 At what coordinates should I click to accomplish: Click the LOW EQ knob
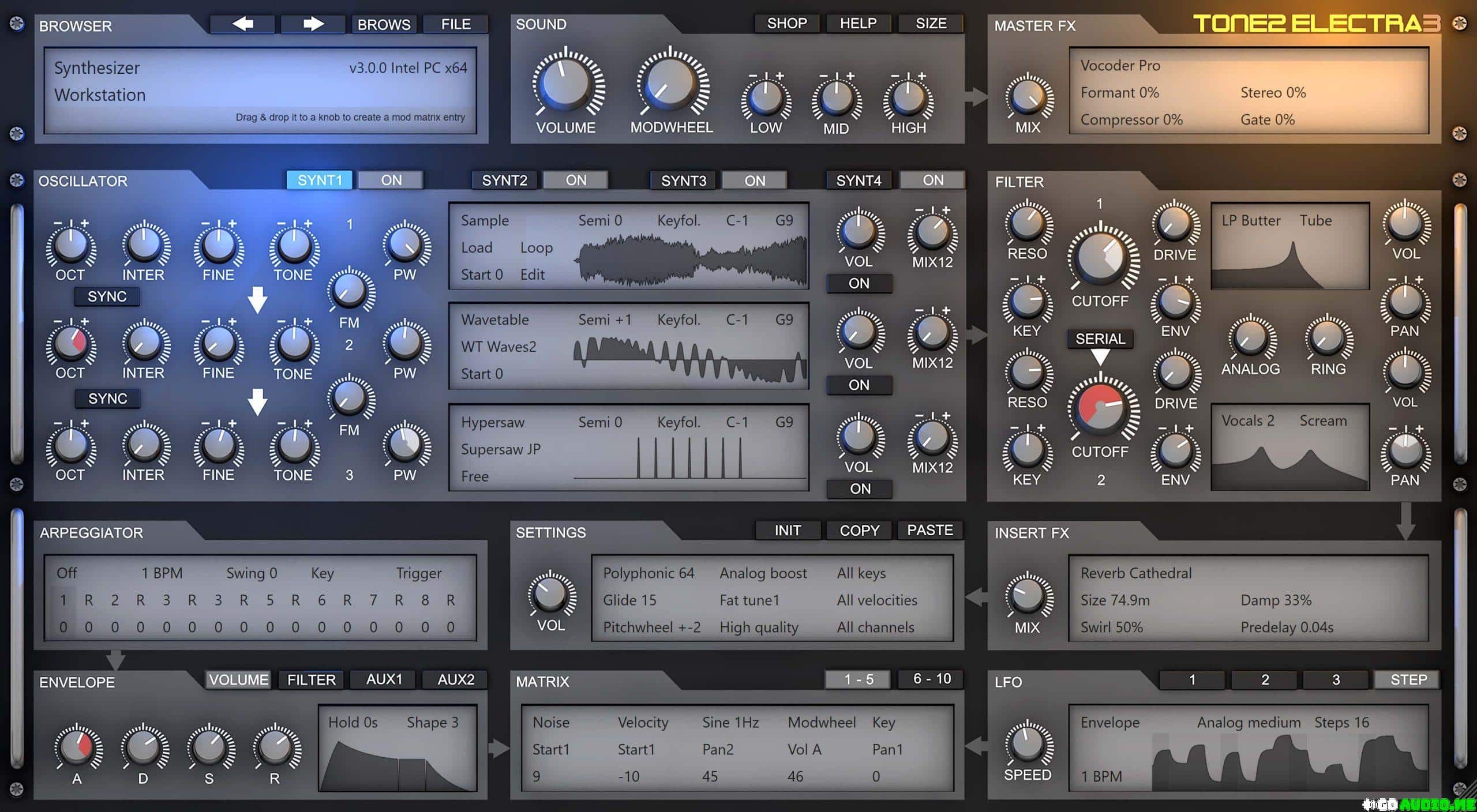click(766, 98)
